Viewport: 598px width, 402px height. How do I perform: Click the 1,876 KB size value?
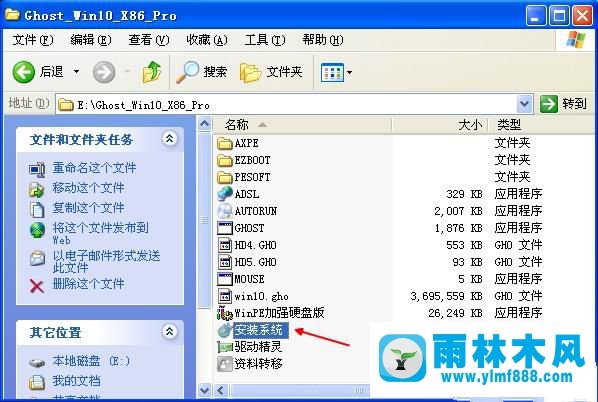[458, 228]
